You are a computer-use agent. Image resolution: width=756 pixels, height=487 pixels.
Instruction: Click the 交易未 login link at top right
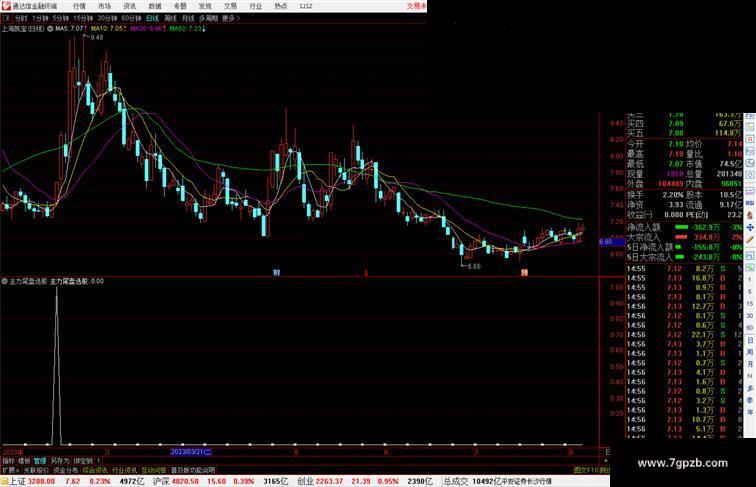pyautogui.click(x=416, y=6)
